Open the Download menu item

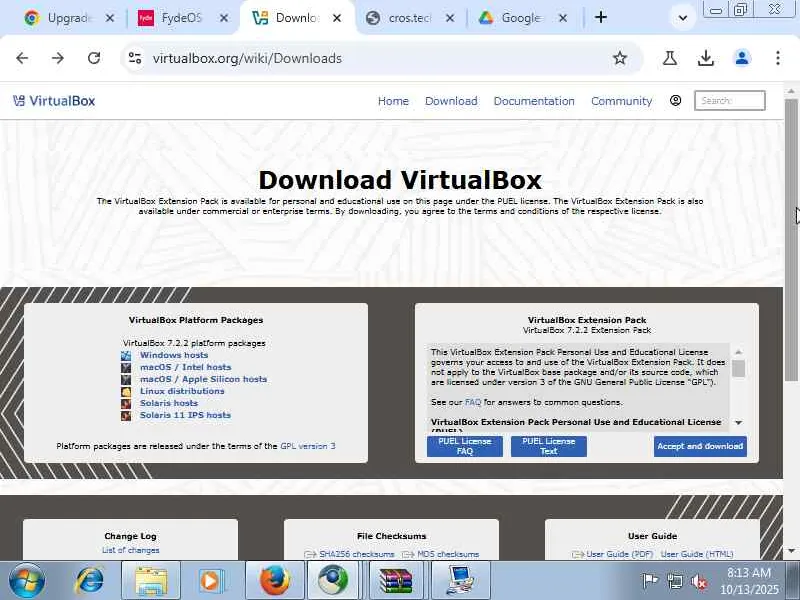[x=451, y=101]
